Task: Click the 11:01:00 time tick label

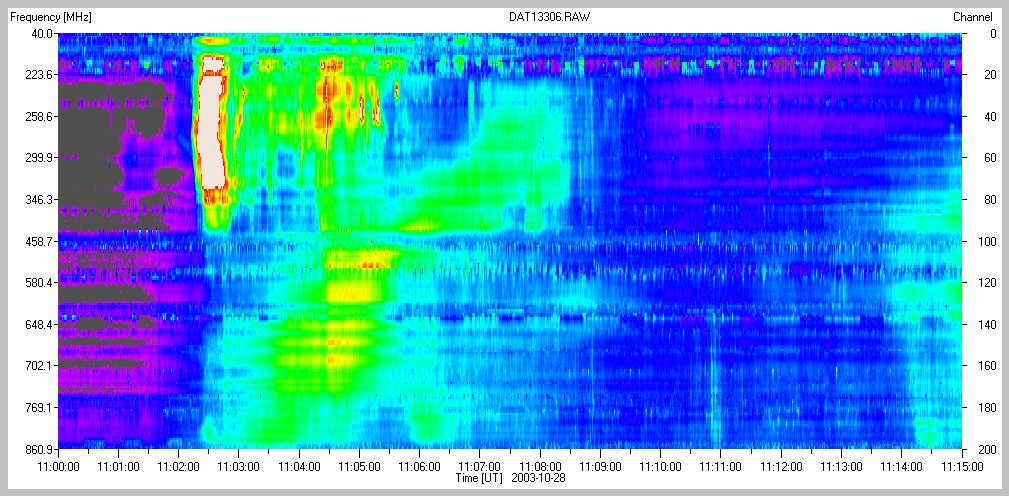Action: coord(118,466)
